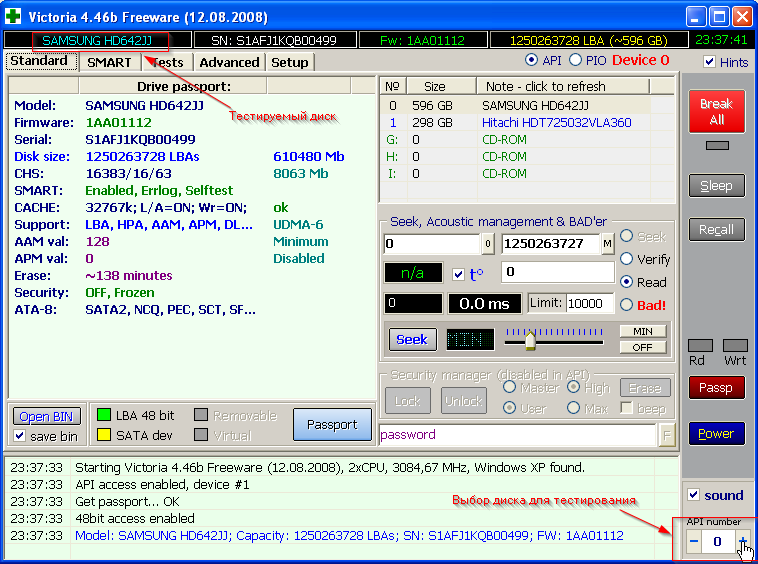Viewport: 758px width, 564px height.
Task: Select the G: CD-ROM row
Action: point(527,139)
